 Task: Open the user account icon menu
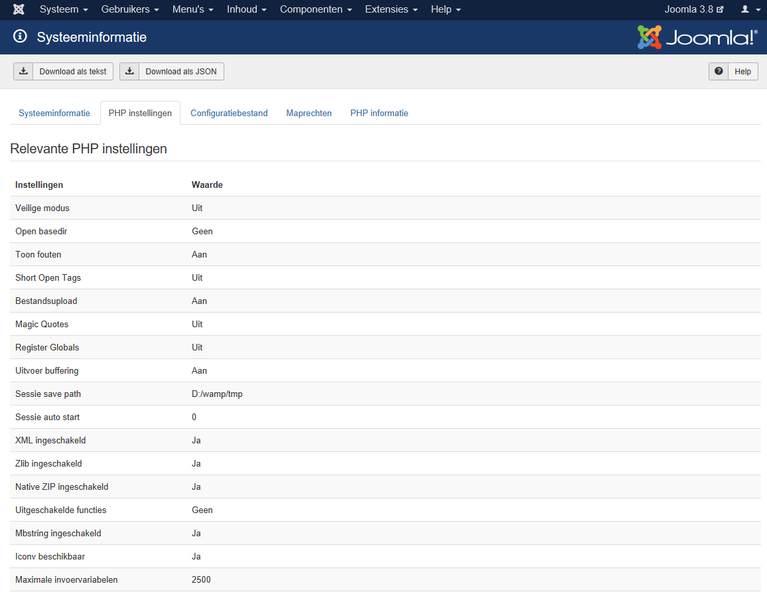click(x=750, y=9)
